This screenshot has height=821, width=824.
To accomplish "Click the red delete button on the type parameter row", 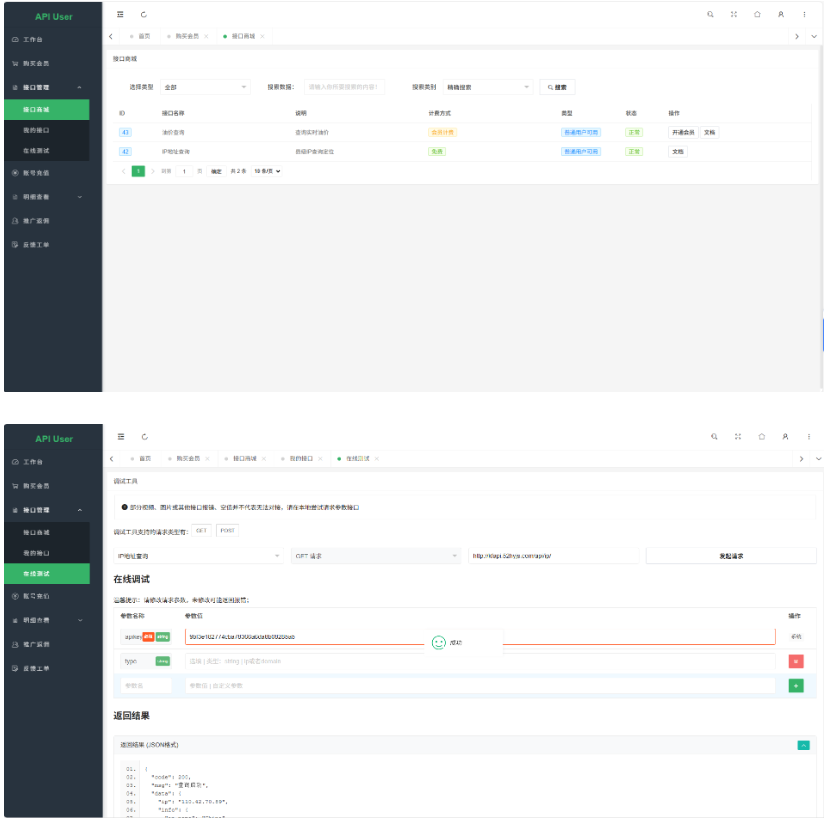I will (796, 661).
